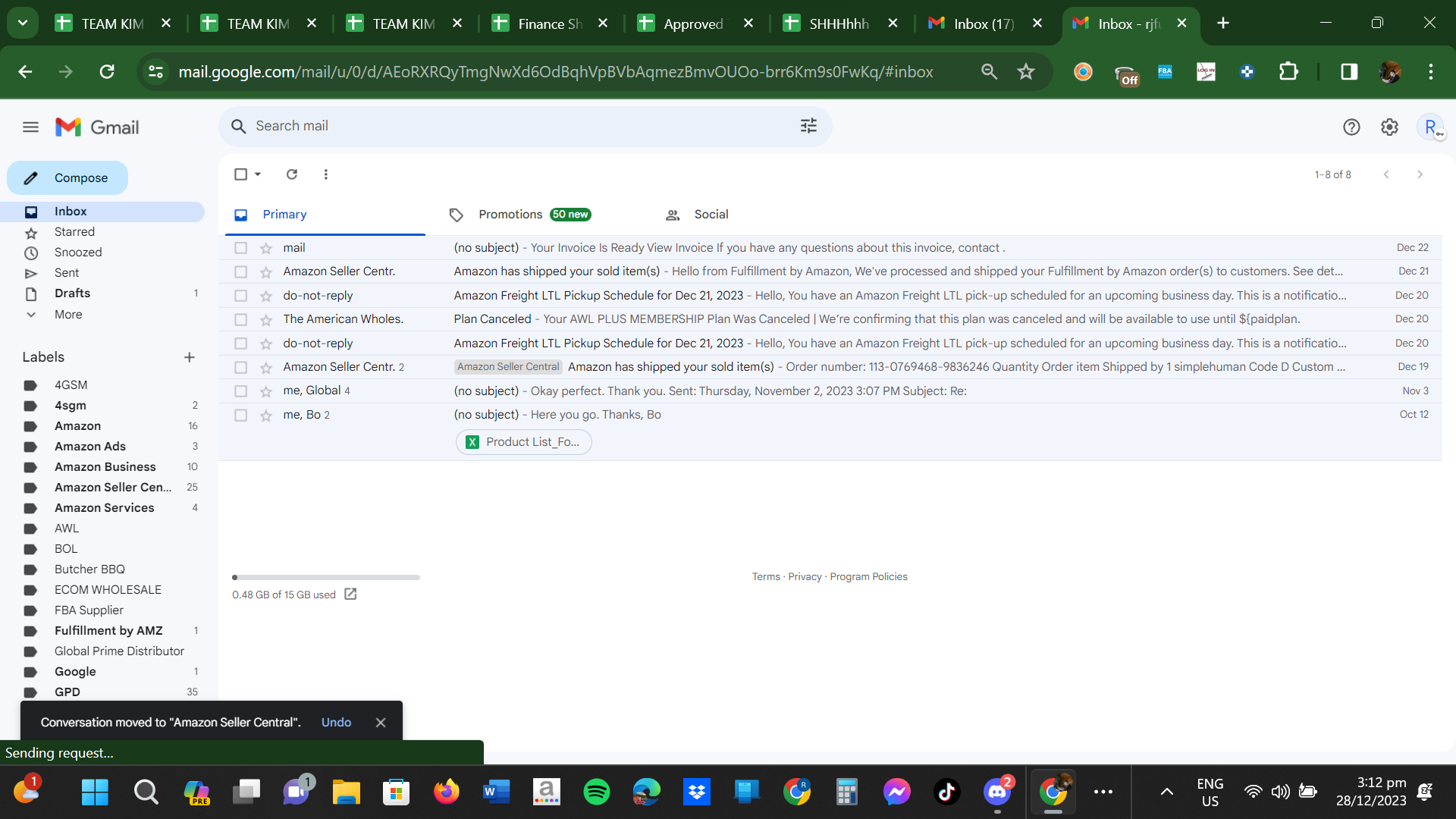Refresh the inbox message list
The height and width of the screenshot is (819, 1456).
pyautogui.click(x=292, y=174)
